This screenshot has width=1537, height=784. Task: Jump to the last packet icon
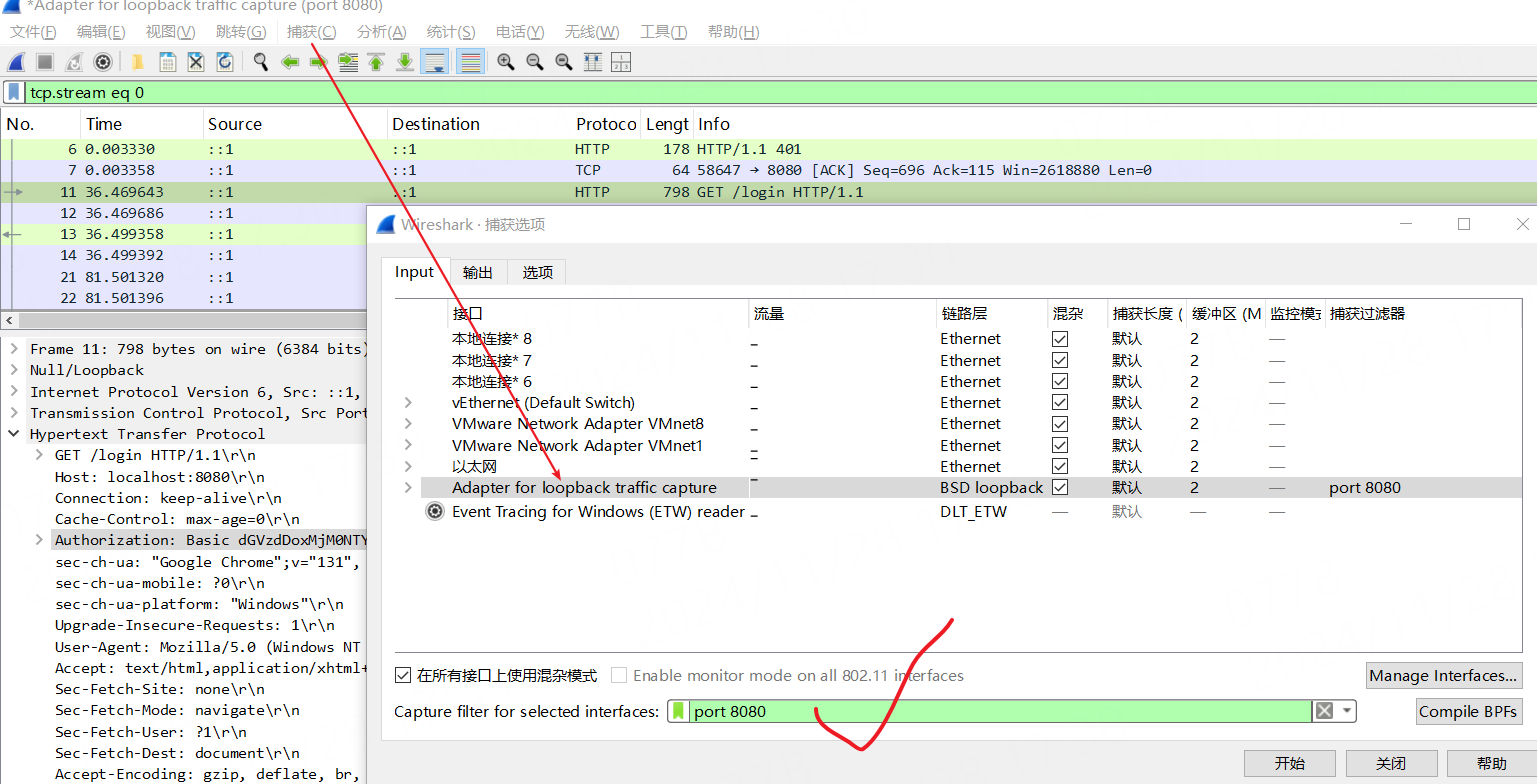click(x=405, y=62)
